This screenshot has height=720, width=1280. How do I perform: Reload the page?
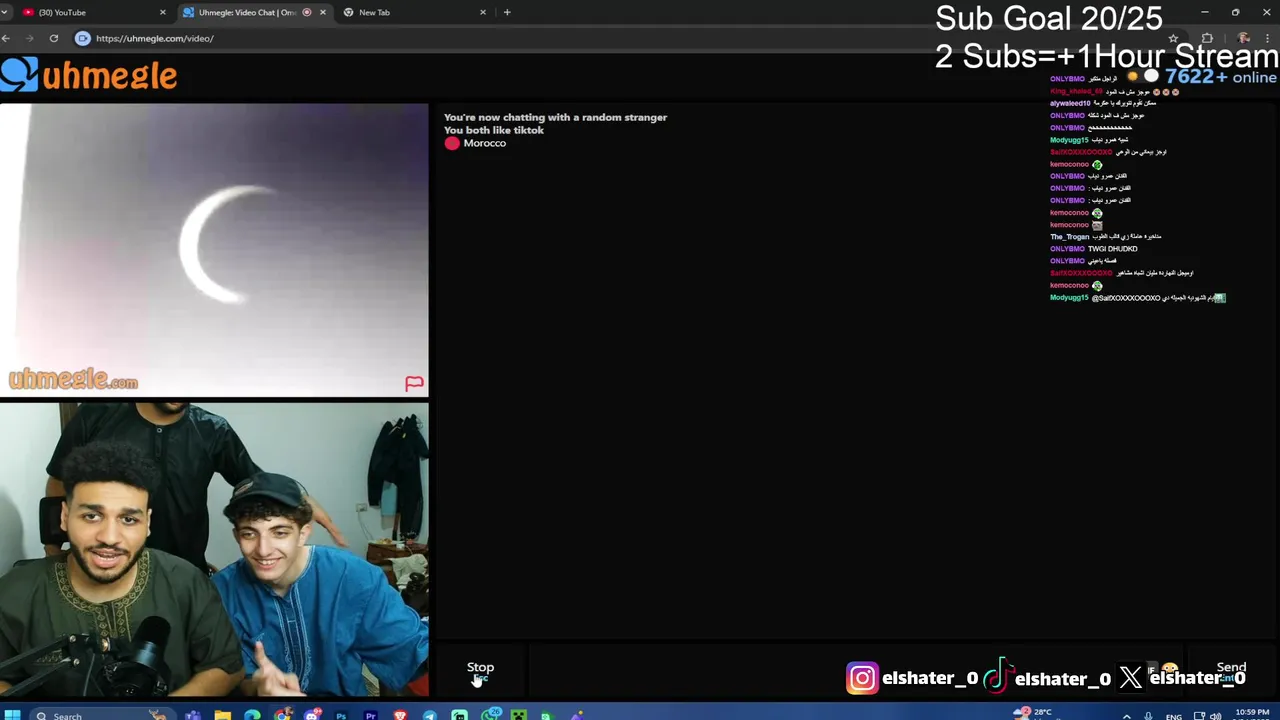click(53, 38)
